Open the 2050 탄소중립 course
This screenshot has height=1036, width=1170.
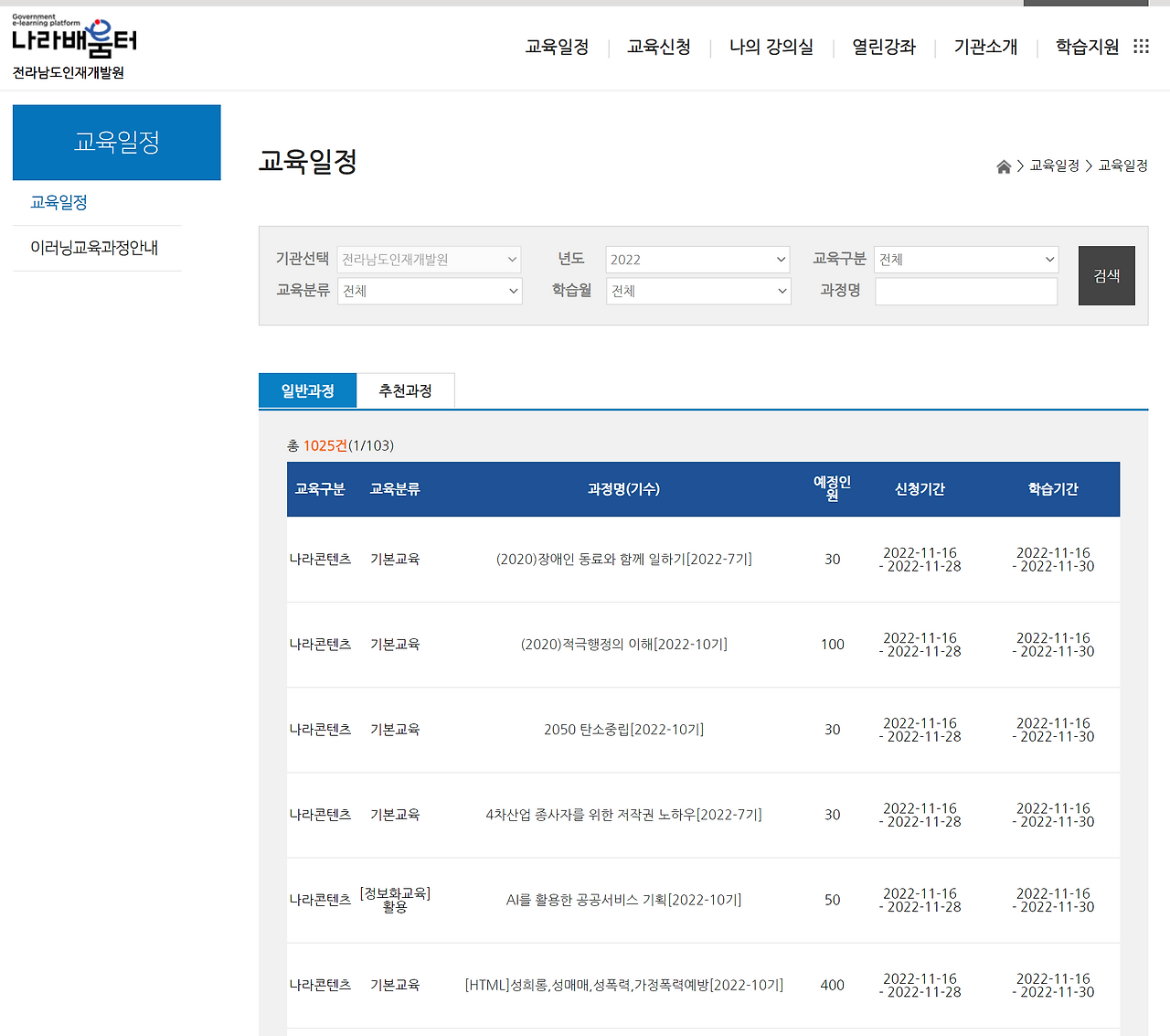point(622,730)
